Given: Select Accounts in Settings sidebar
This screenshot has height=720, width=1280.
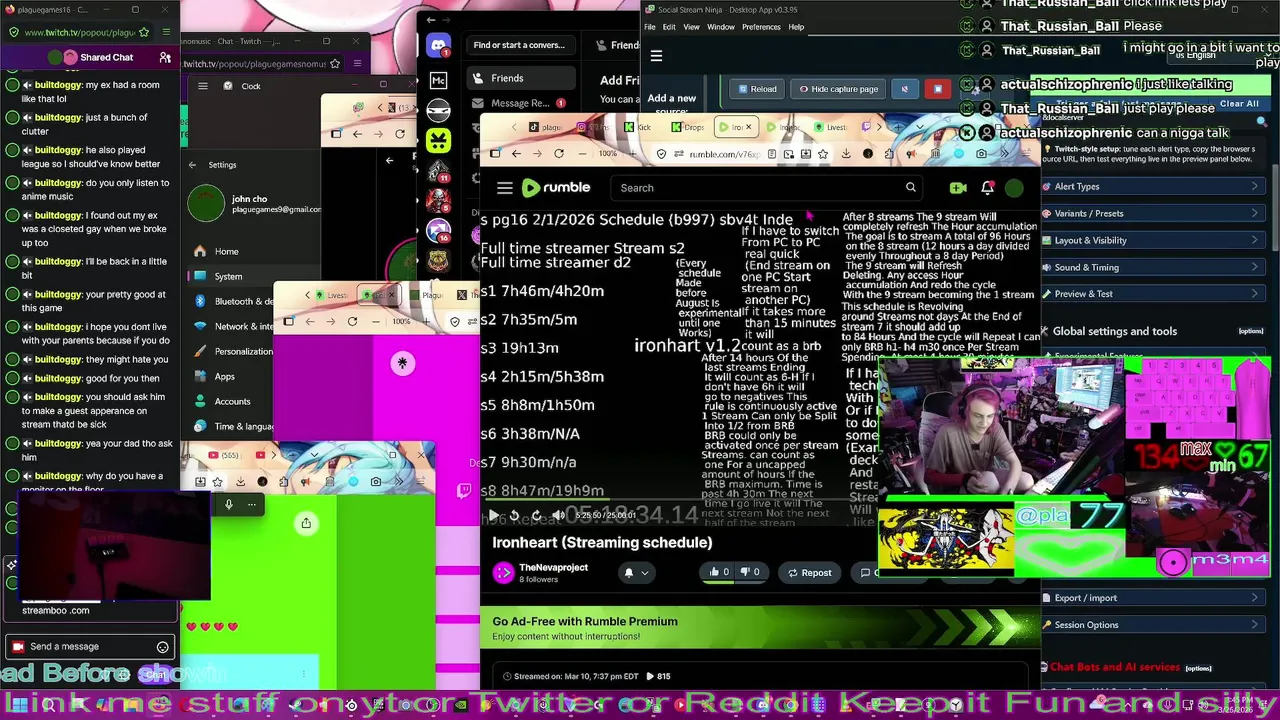Looking at the screenshot, I should pyautogui.click(x=232, y=401).
